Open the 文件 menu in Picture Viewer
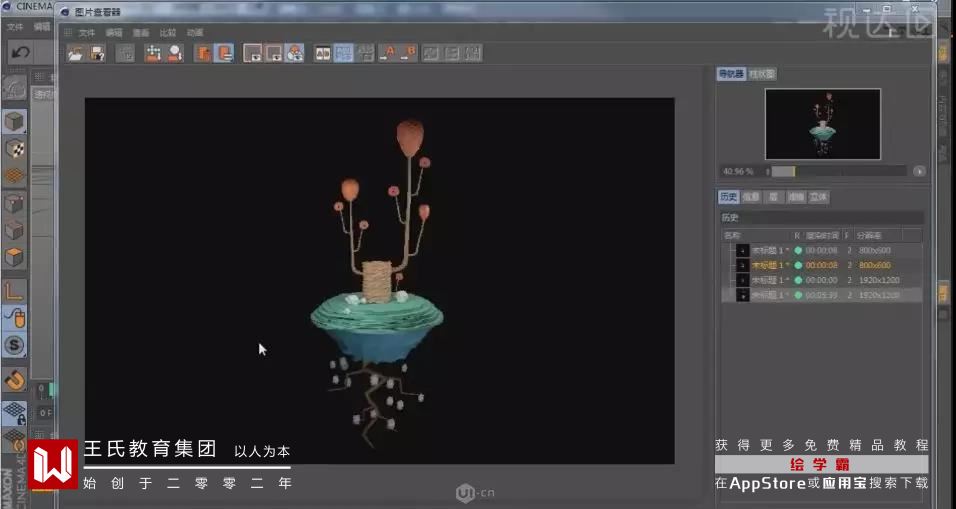The width and height of the screenshot is (956, 509). click(x=87, y=33)
